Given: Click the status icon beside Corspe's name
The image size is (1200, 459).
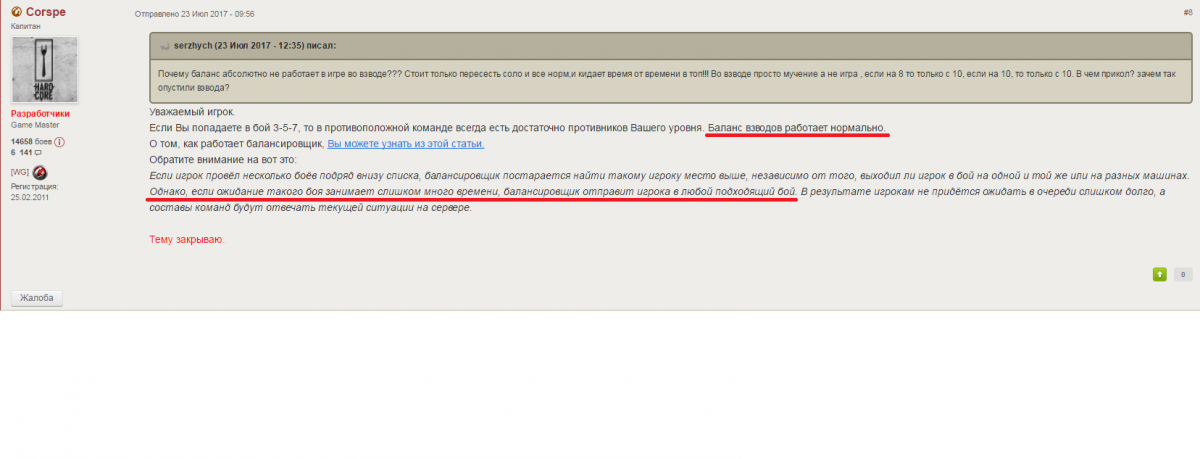Looking at the screenshot, I should point(16,12).
